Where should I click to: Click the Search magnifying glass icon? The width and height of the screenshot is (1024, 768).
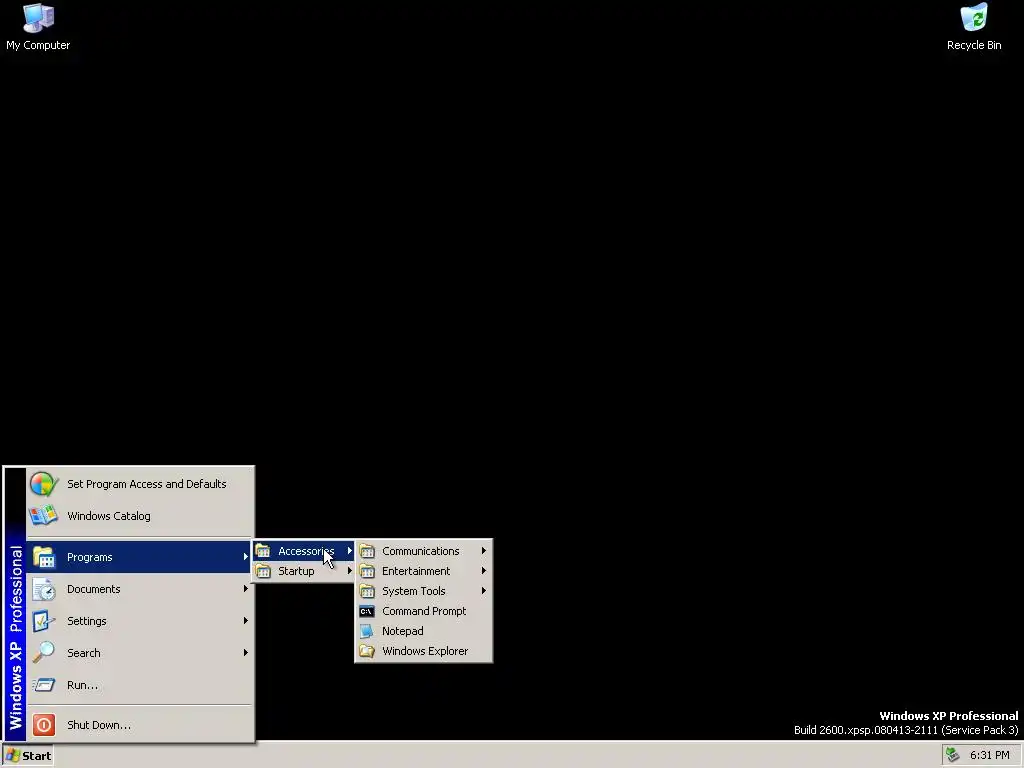pos(44,652)
